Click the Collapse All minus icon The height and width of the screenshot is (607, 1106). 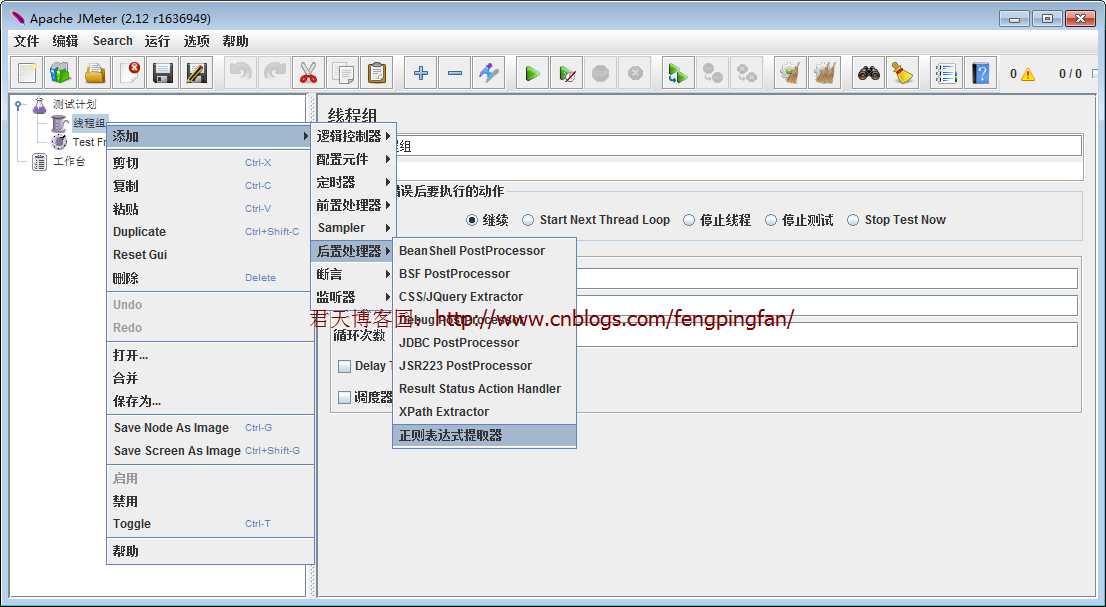(x=454, y=73)
